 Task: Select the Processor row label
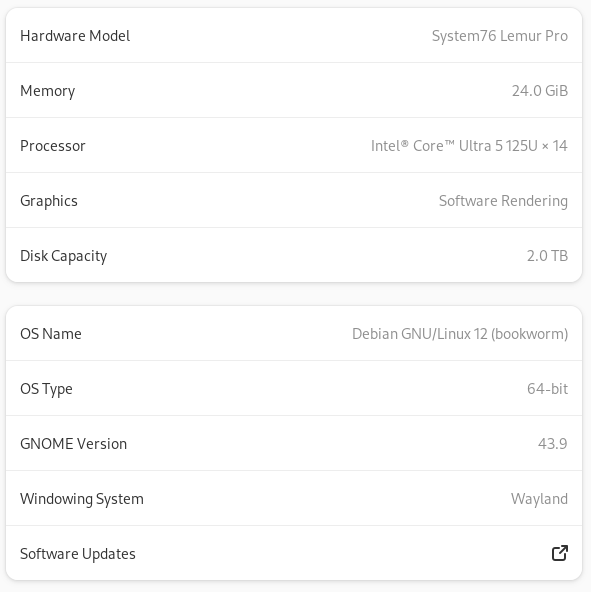click(53, 146)
